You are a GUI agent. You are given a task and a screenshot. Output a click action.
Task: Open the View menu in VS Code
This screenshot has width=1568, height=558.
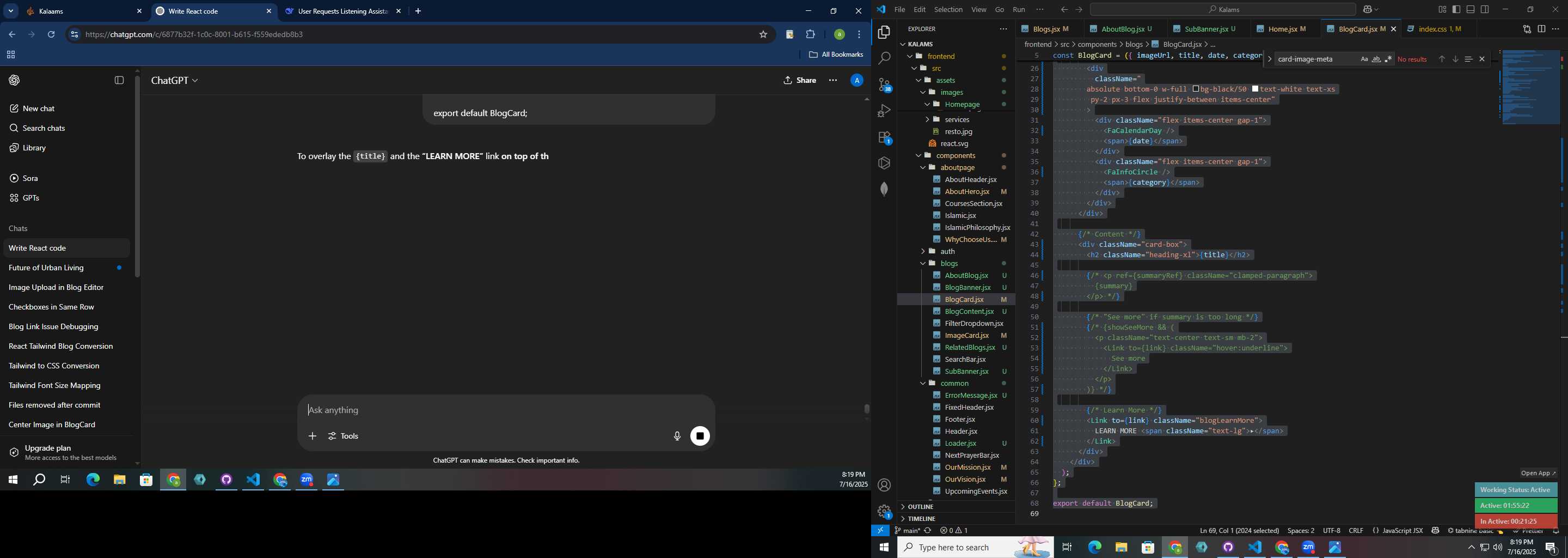979,10
